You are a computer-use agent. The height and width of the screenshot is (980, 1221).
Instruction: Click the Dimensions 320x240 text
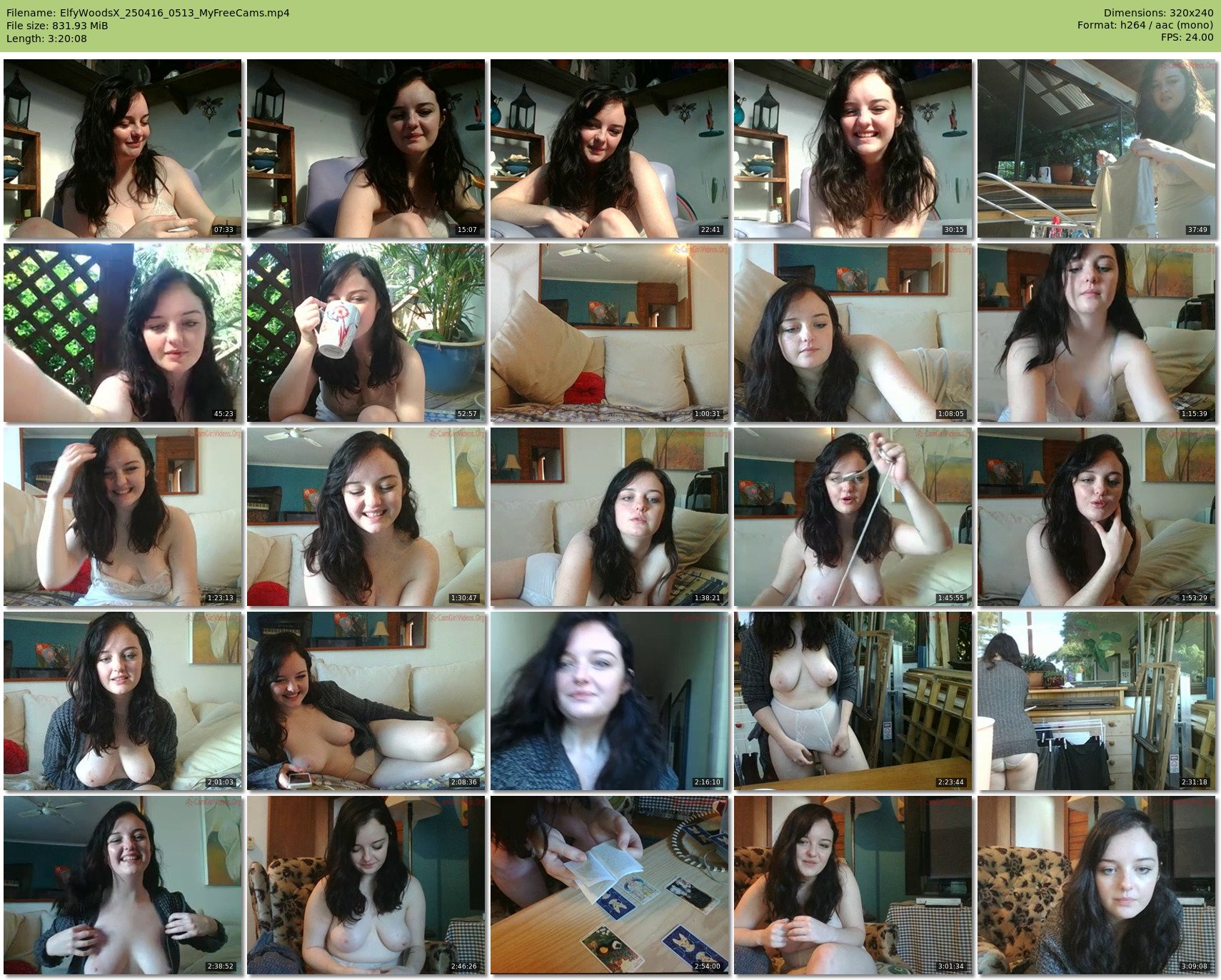[1158, 13]
